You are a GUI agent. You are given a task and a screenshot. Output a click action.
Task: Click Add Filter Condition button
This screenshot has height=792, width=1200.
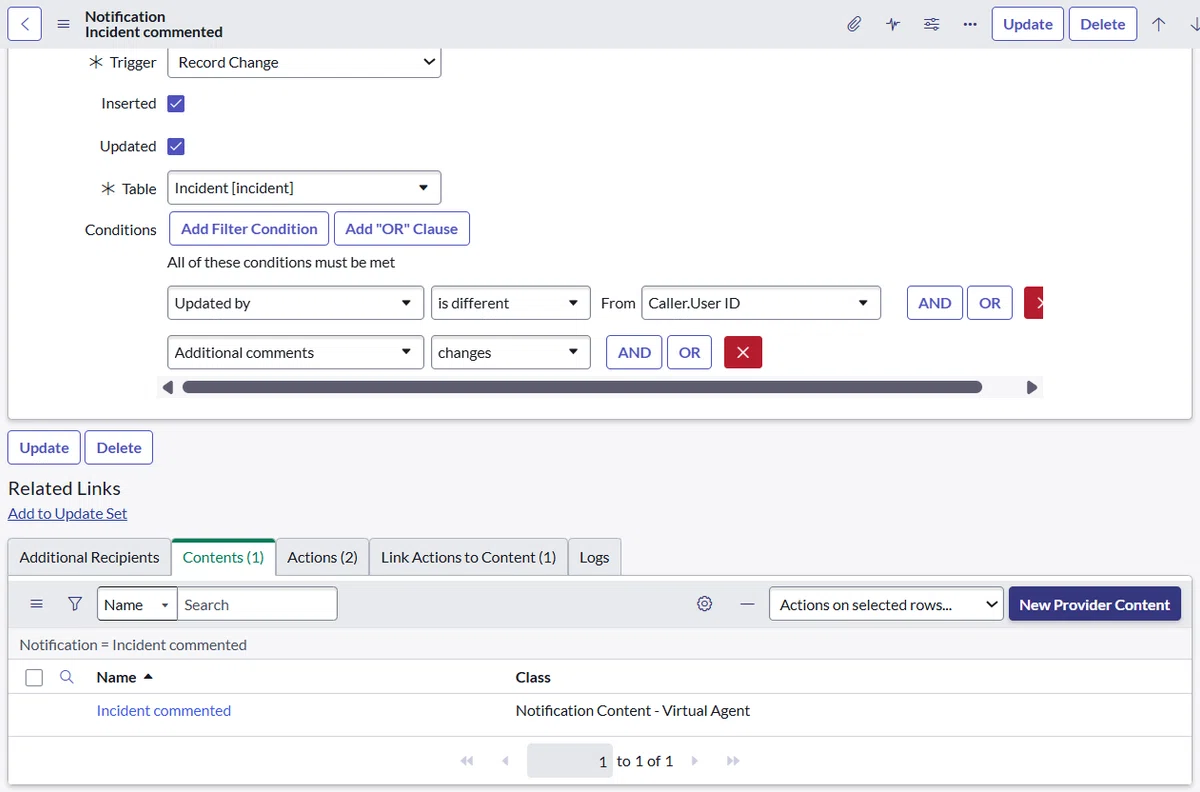(249, 228)
